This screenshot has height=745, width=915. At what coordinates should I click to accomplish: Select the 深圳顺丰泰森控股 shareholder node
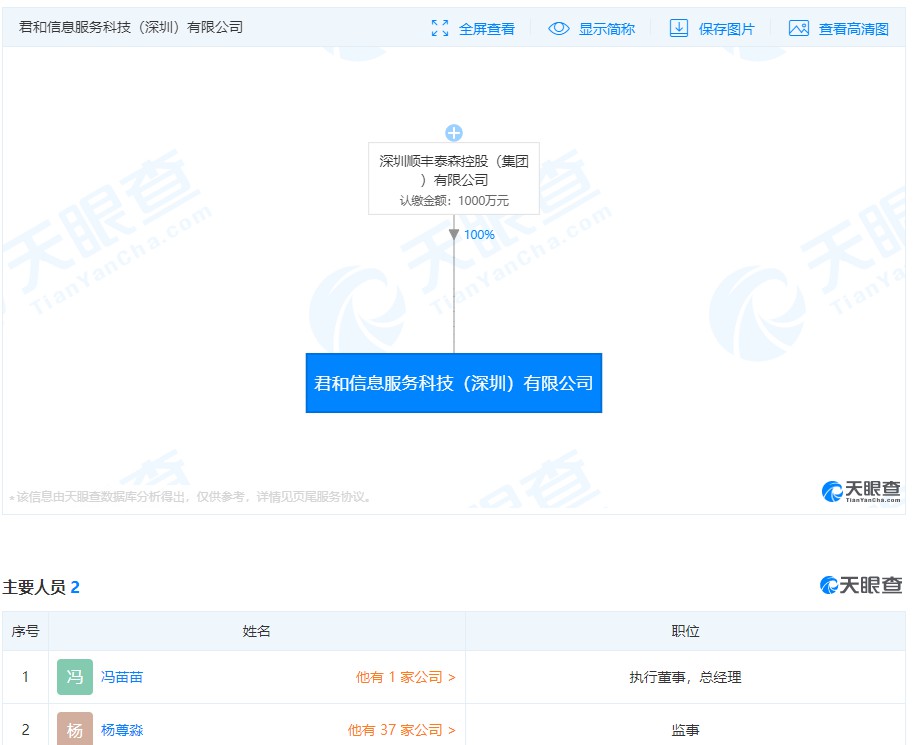pos(454,179)
